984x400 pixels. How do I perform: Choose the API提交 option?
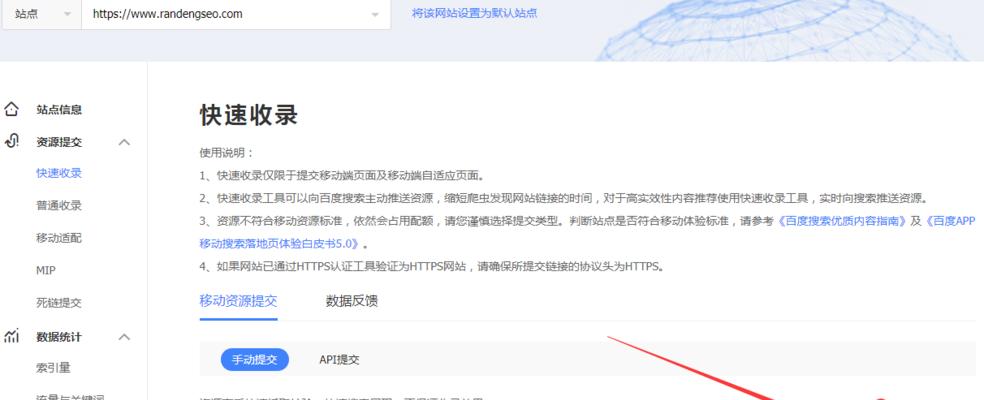[339, 360]
